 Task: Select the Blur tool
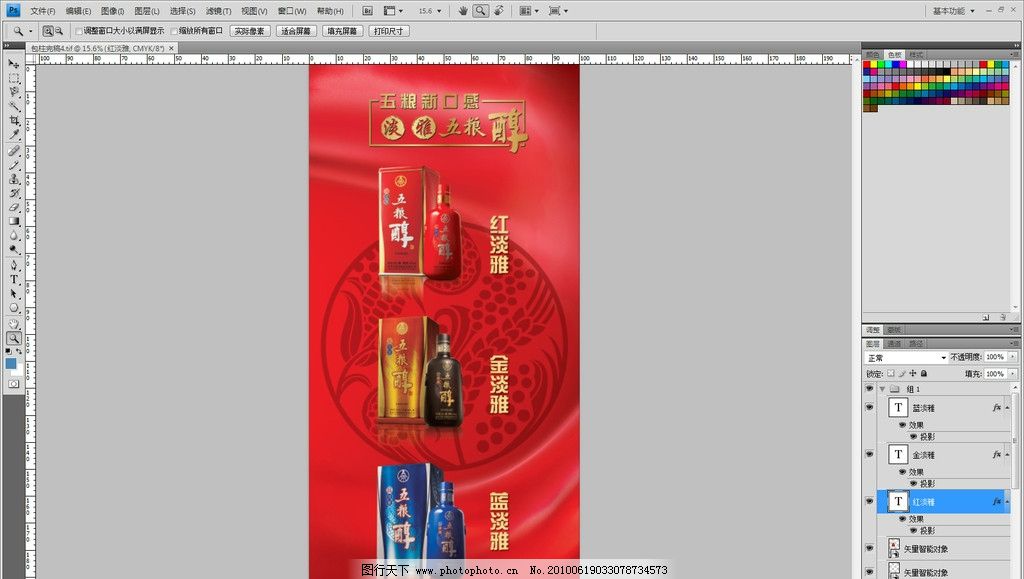pos(14,236)
